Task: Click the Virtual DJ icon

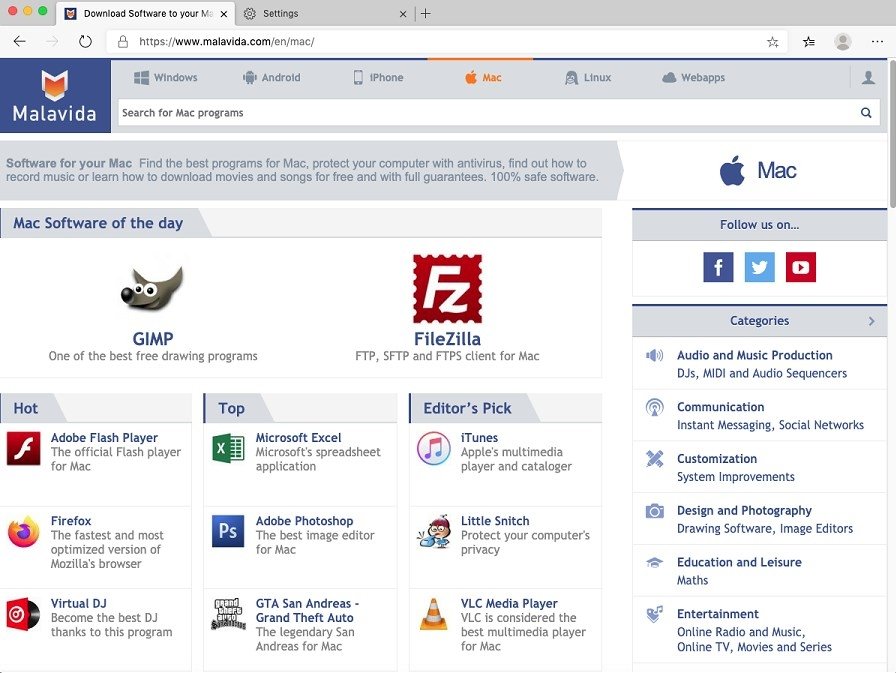Action: click(x=23, y=614)
